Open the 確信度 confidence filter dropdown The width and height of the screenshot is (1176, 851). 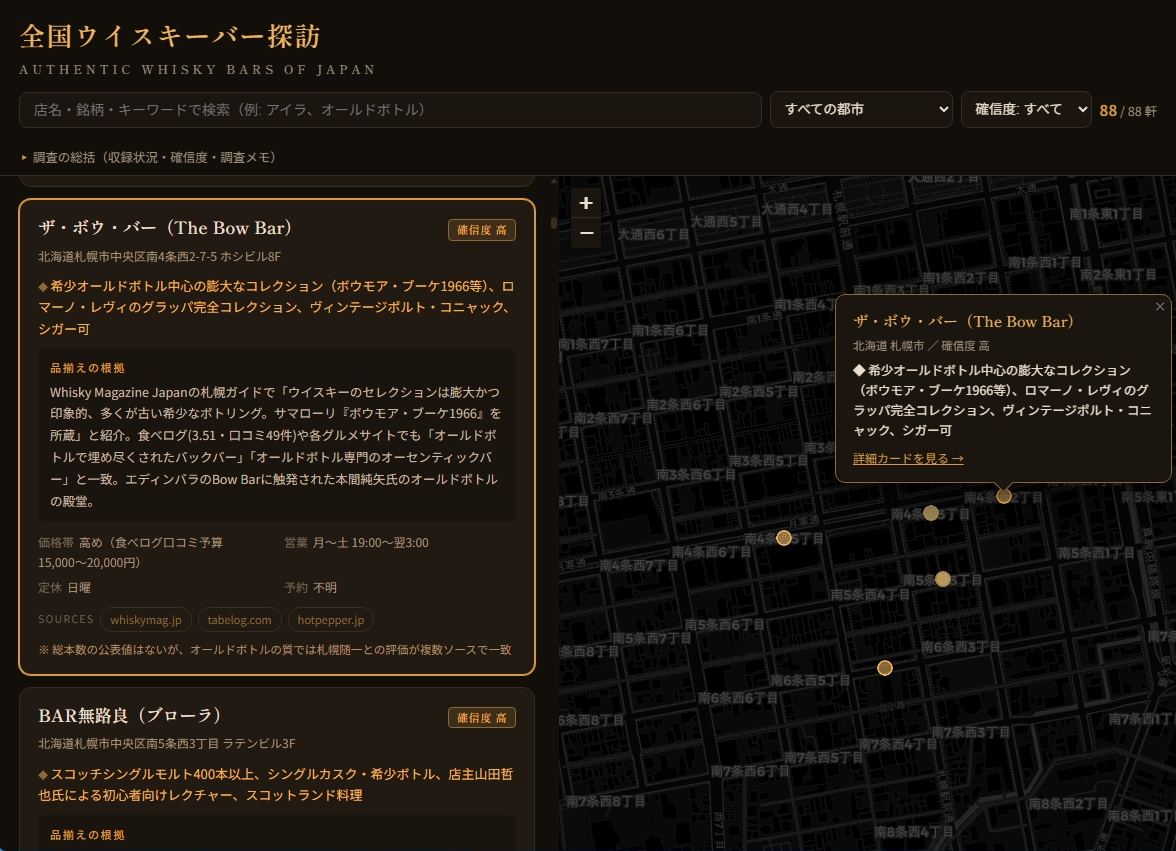pos(1026,109)
